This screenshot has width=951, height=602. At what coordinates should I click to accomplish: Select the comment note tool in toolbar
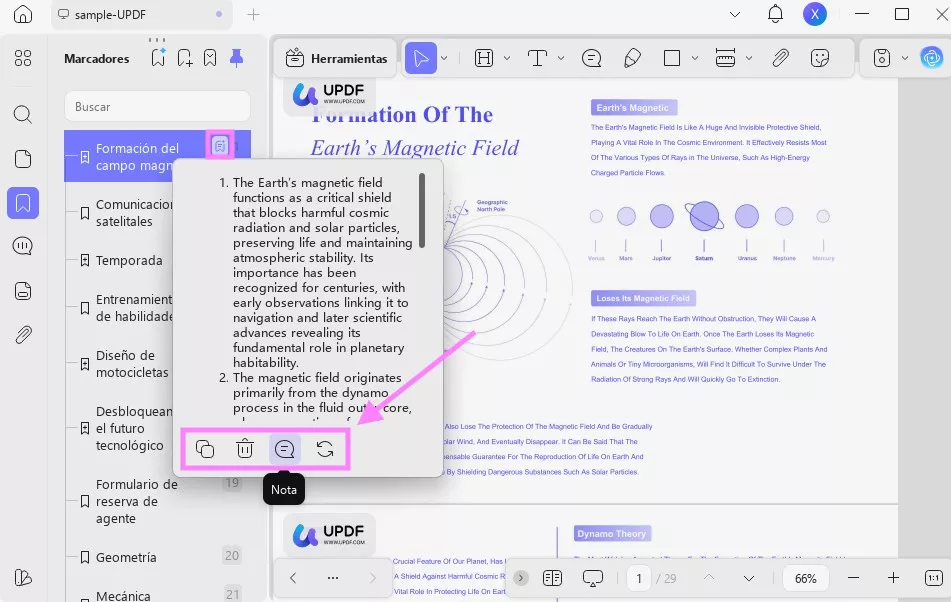pyautogui.click(x=591, y=58)
